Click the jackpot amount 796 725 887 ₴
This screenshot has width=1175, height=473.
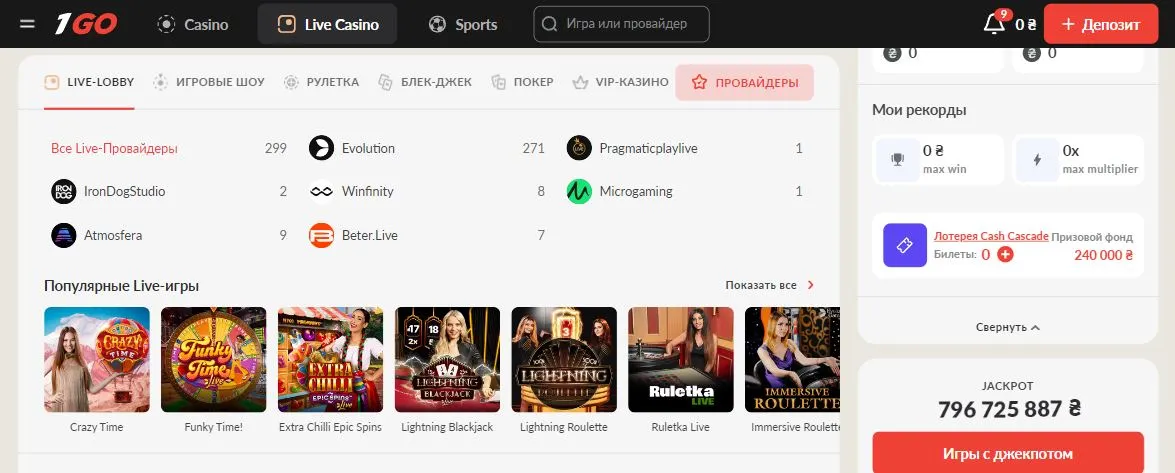[1009, 409]
